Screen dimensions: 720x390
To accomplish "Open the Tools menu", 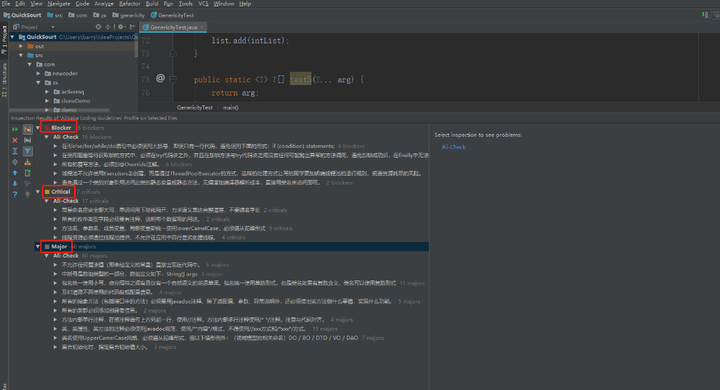I will pos(186,4).
